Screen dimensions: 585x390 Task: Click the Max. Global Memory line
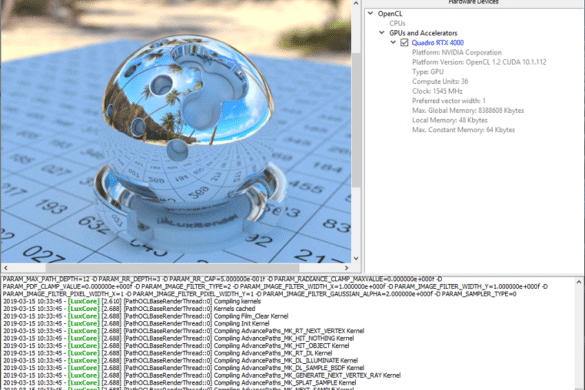[468, 110]
